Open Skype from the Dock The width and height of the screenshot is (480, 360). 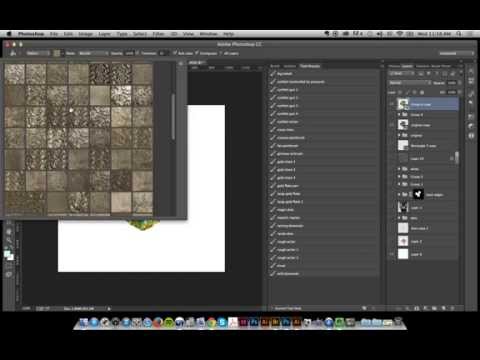tap(222, 322)
